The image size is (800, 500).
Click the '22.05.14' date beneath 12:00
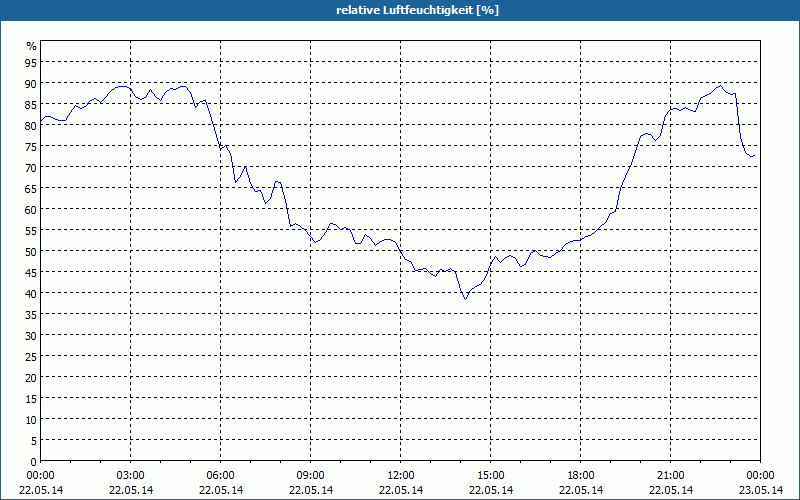(x=401, y=490)
